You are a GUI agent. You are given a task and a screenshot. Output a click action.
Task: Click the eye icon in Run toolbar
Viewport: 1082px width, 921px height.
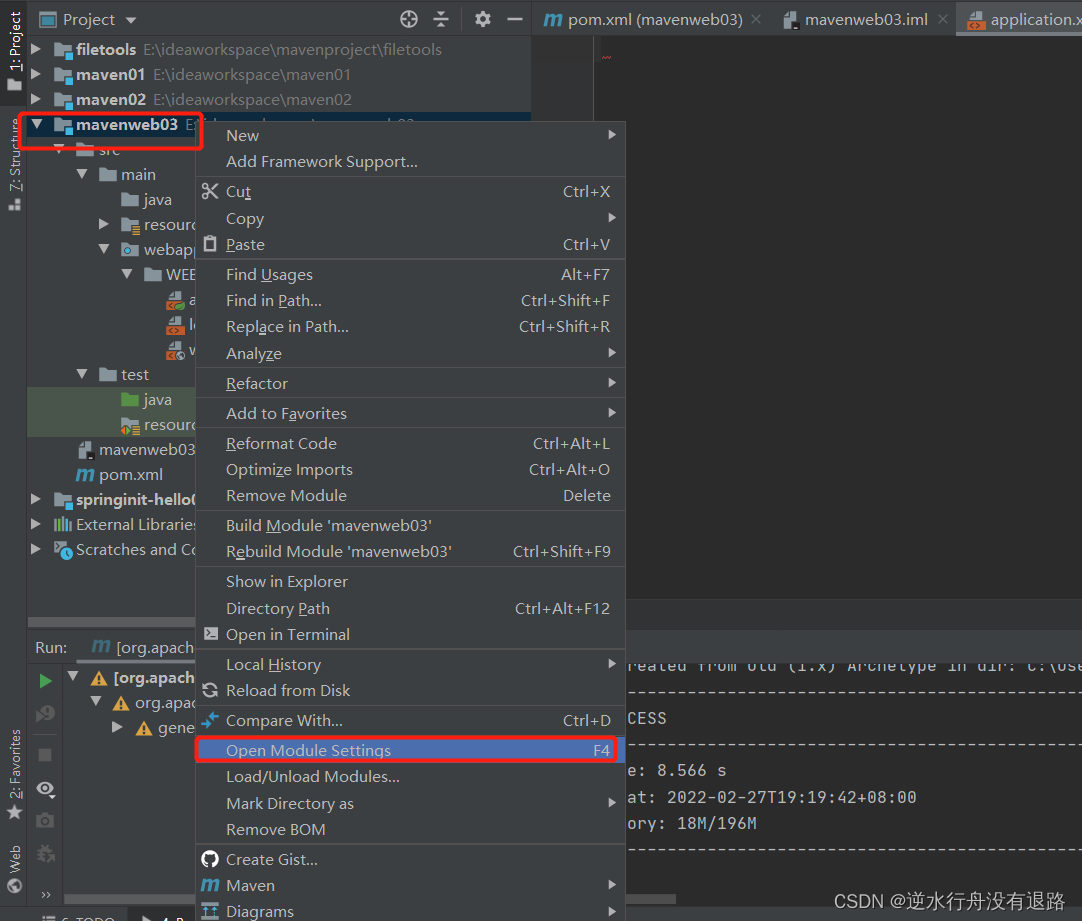click(x=46, y=789)
